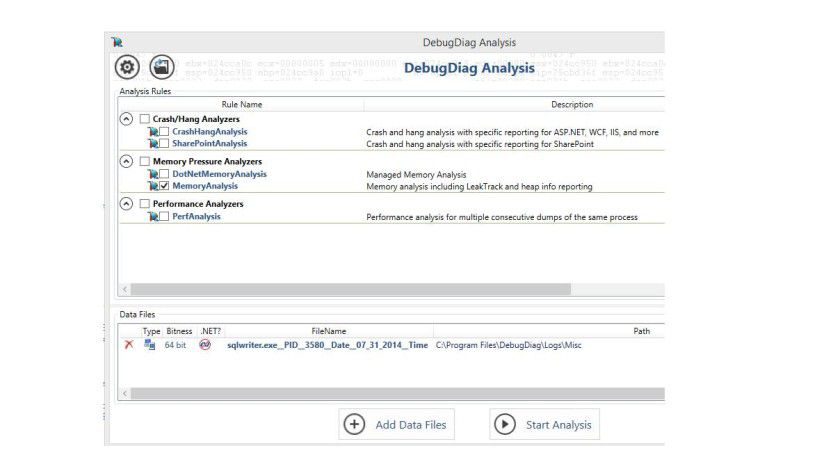This screenshot has height=473, width=840.
Task: Enable the CrashHangAnalysis rule checkbox
Action: pos(164,131)
